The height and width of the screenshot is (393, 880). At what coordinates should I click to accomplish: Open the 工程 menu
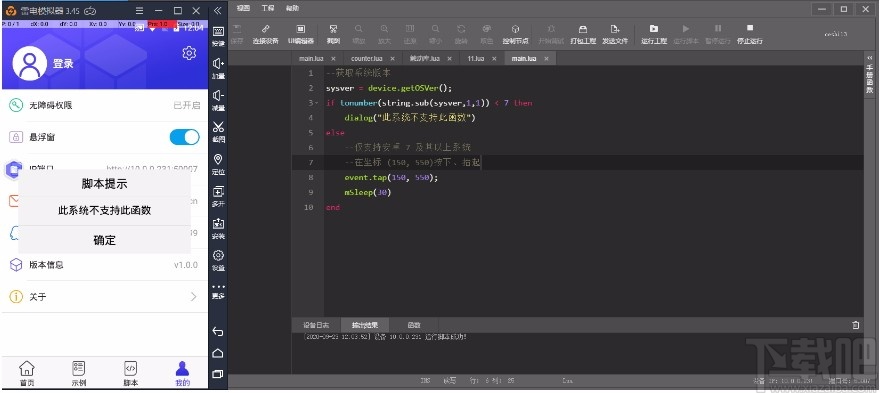coord(267,8)
